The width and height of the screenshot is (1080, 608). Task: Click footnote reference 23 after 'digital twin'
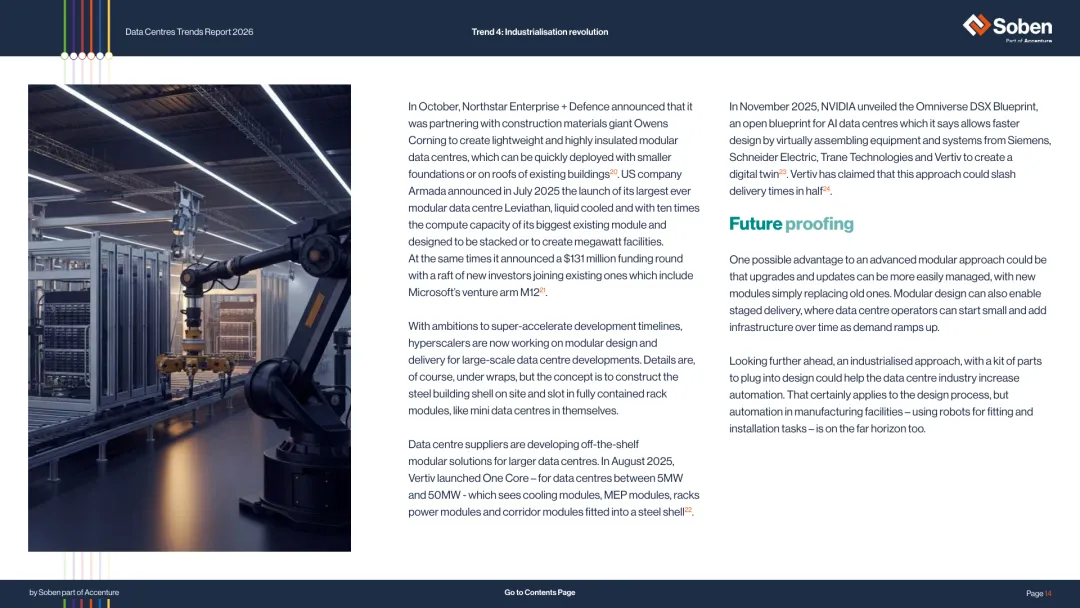(x=782, y=172)
